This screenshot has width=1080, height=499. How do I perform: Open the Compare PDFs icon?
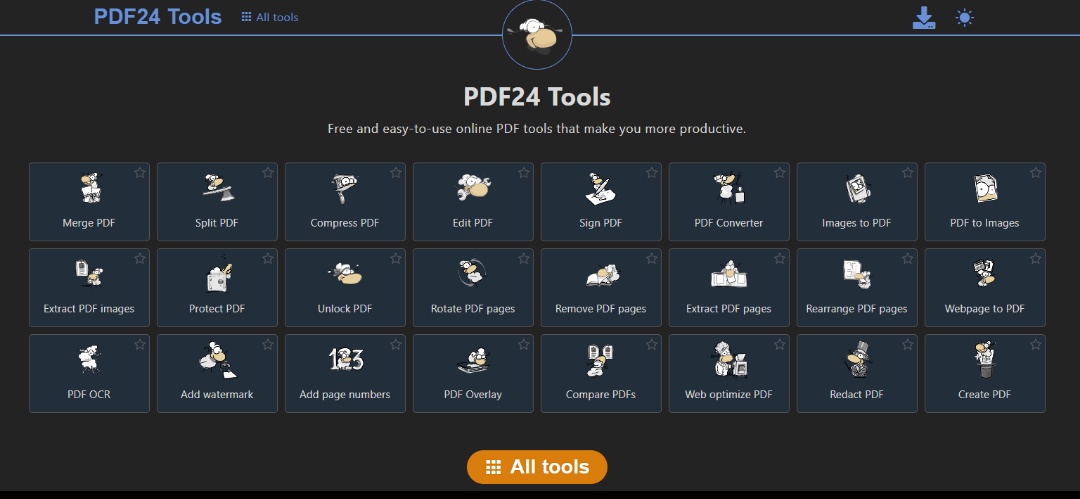(x=601, y=360)
